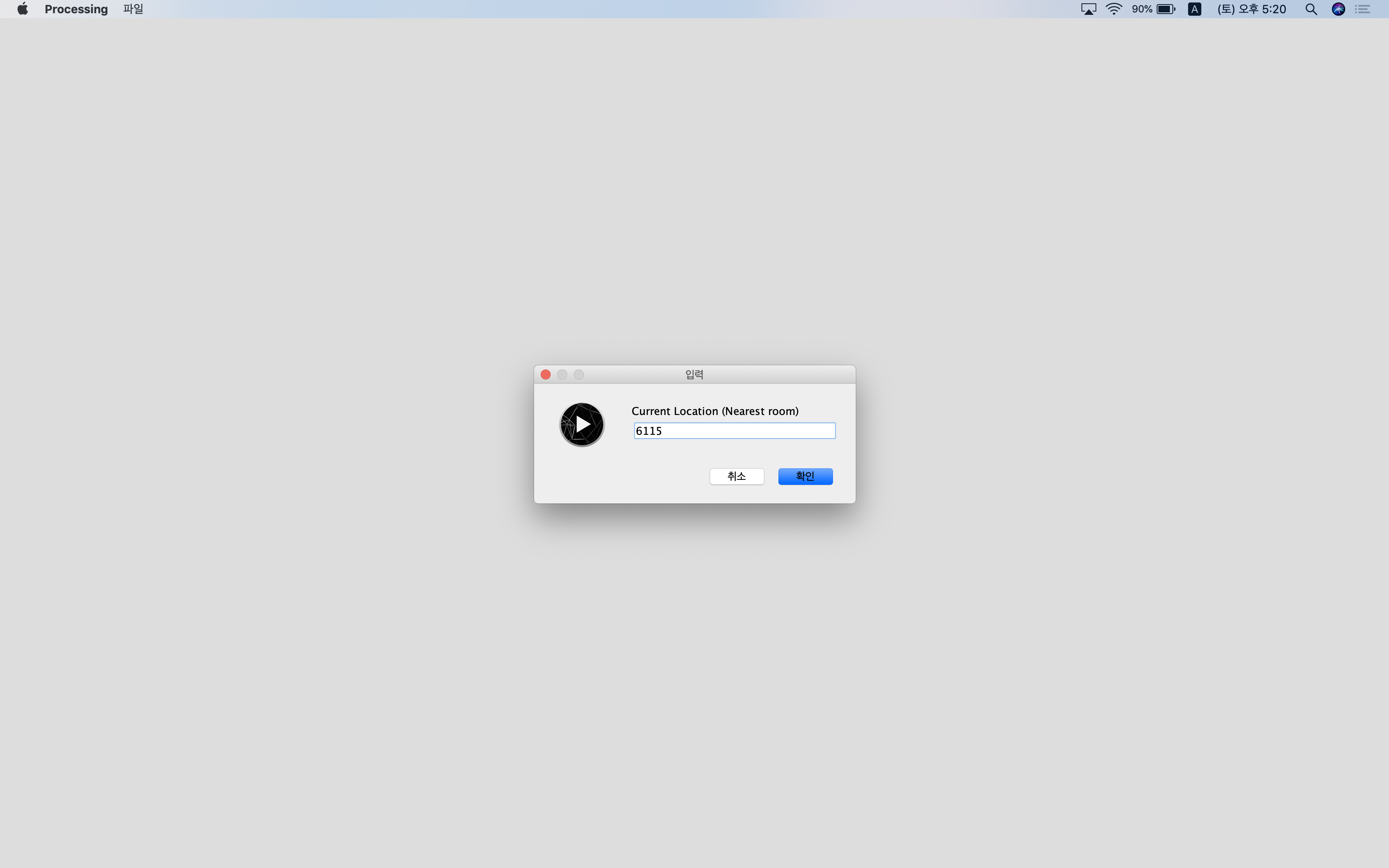Viewport: 1389px width, 868px height.
Task: Close the 입력 dialog with red button
Action: [x=546, y=375]
